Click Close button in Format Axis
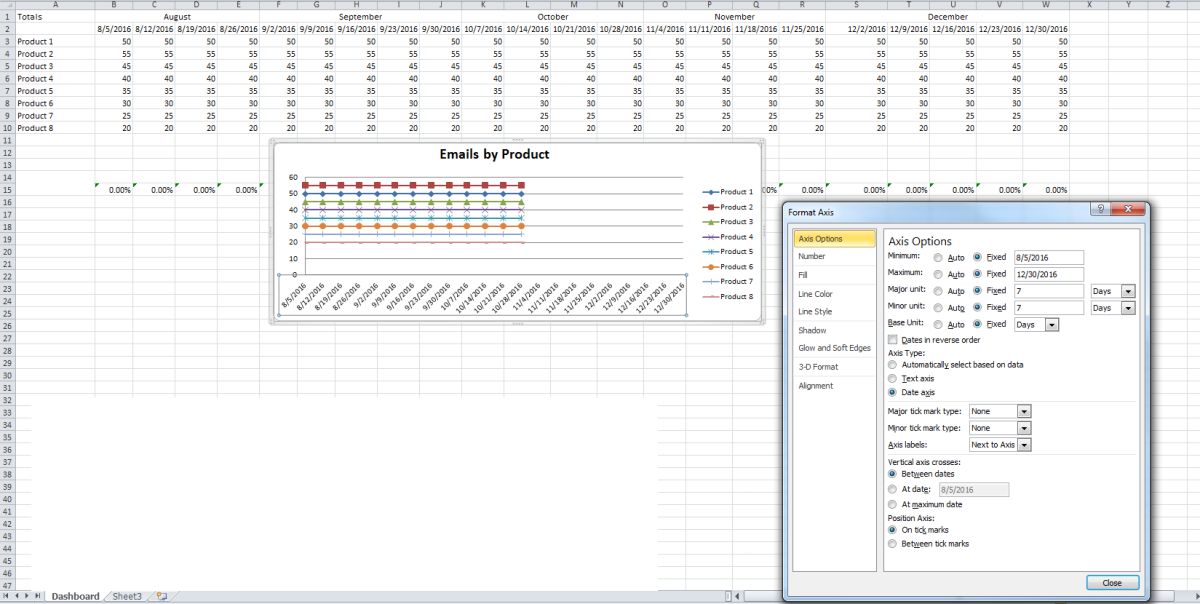The image size is (1200, 604). click(x=1112, y=583)
